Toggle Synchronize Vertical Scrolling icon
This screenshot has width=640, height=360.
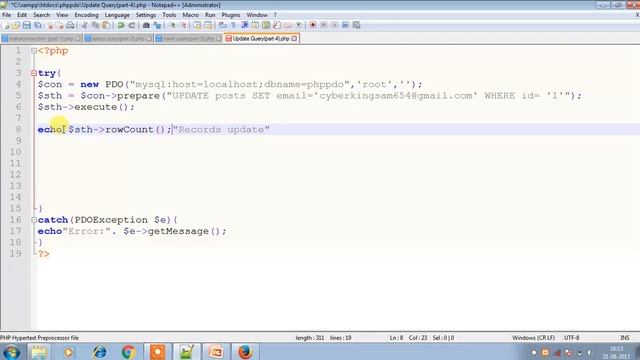(197, 25)
